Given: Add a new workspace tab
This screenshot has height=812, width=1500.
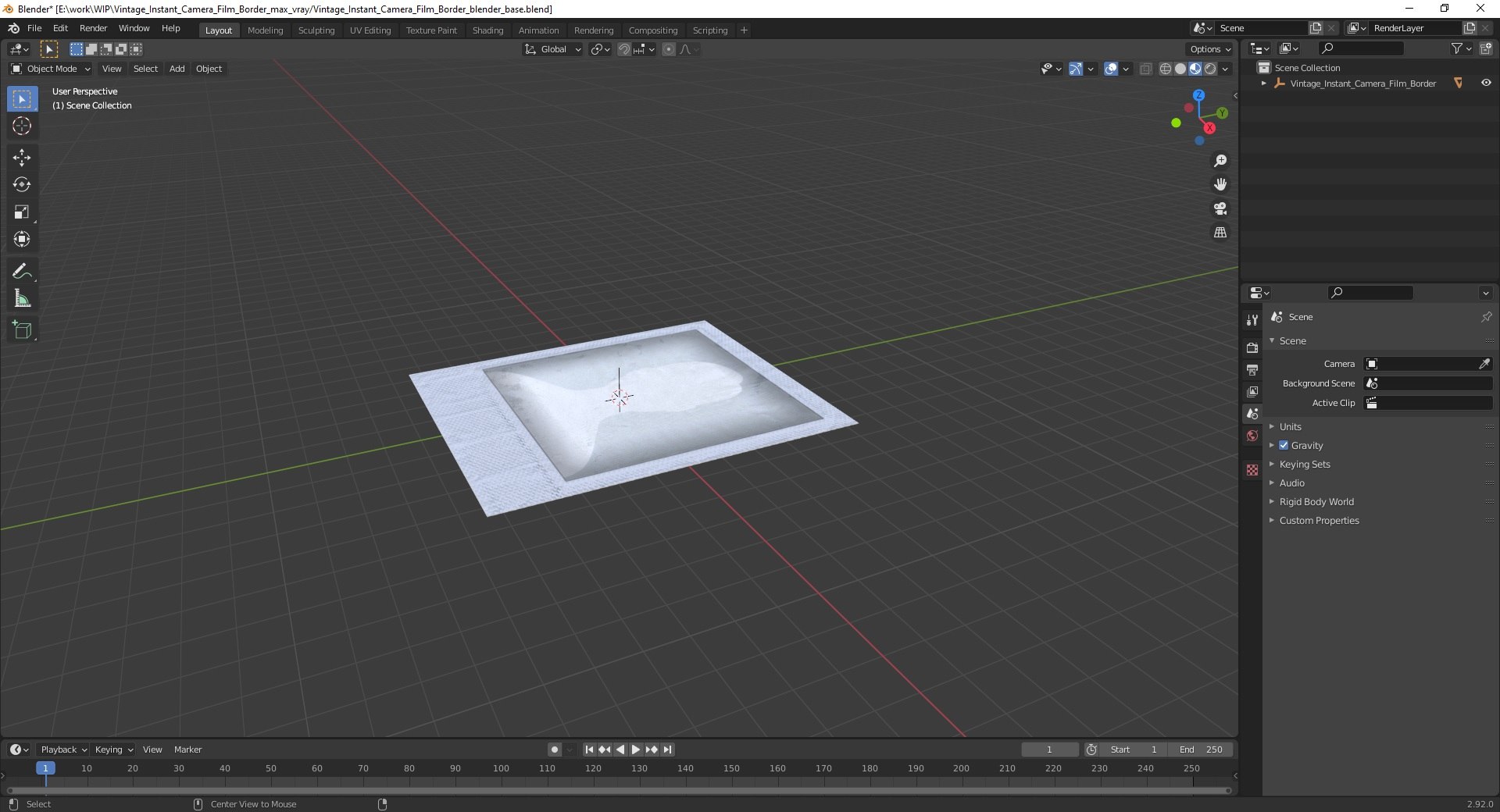Looking at the screenshot, I should (744, 30).
